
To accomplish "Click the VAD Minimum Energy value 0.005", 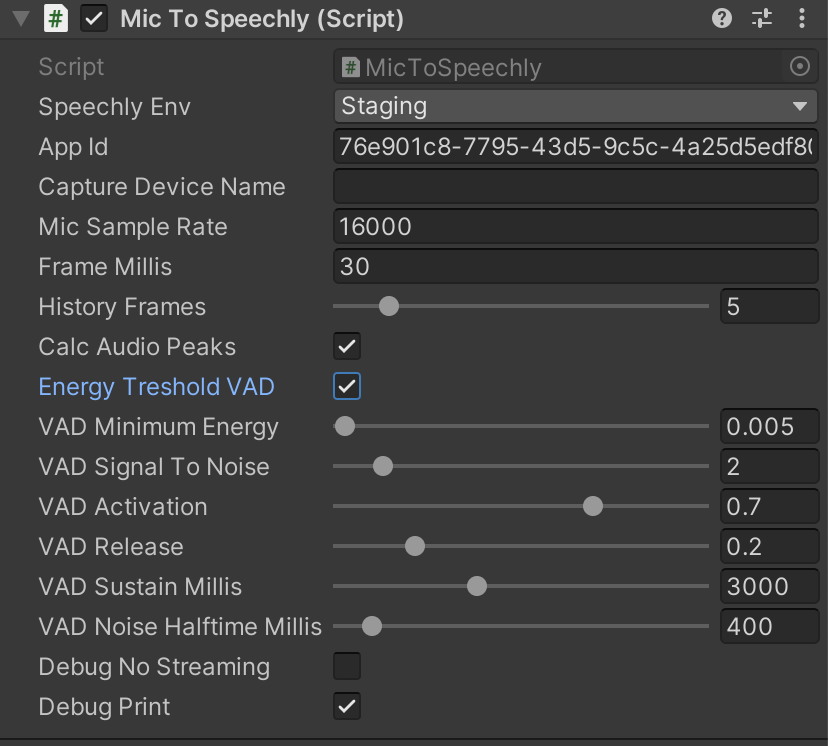I will point(769,426).
